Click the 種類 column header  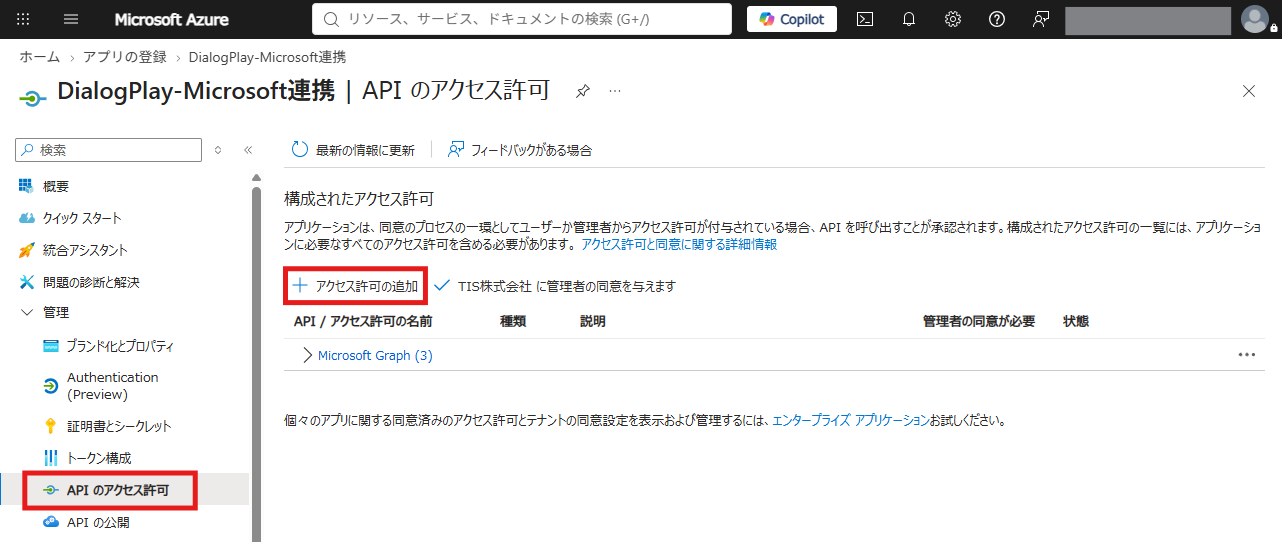[x=513, y=322]
